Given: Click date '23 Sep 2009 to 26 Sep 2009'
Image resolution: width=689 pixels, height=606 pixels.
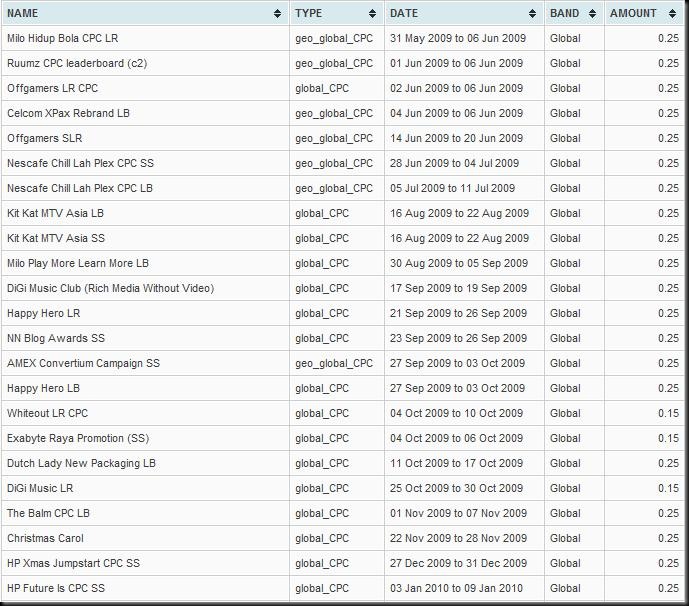Looking at the screenshot, I should pyautogui.click(x=458, y=339).
